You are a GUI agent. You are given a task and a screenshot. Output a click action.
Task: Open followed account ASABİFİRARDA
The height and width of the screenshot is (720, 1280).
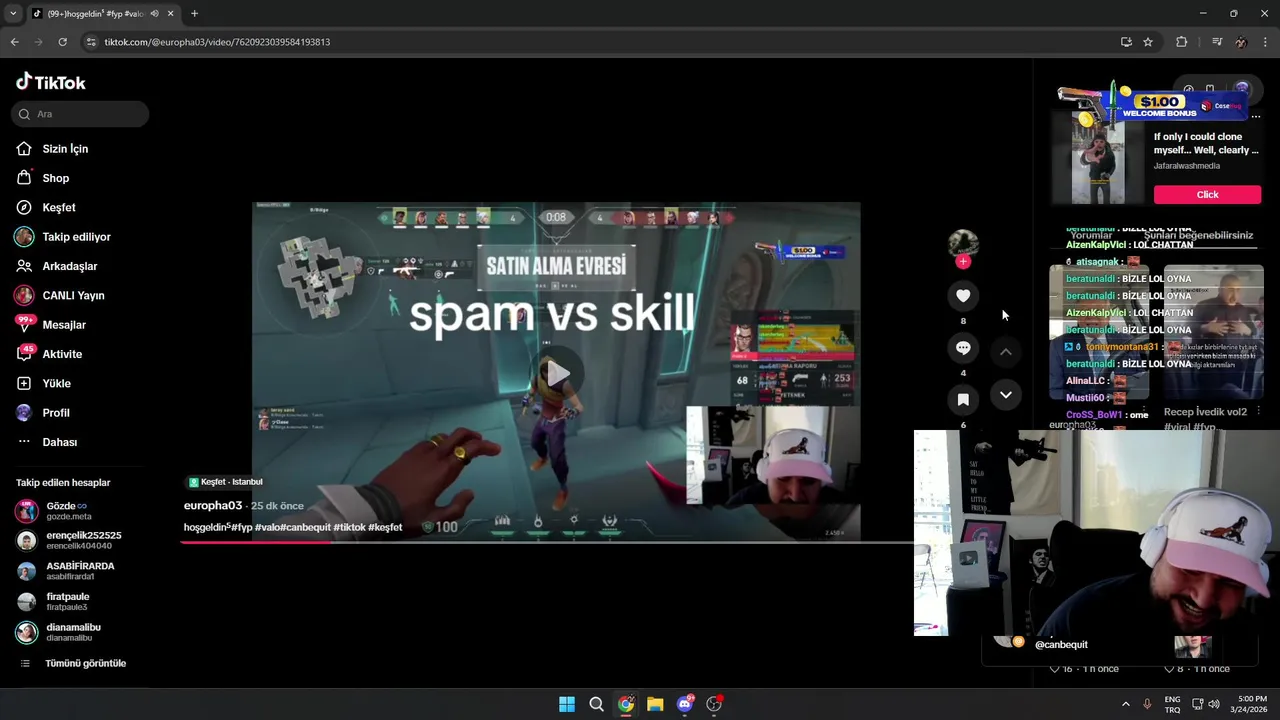pos(65,571)
